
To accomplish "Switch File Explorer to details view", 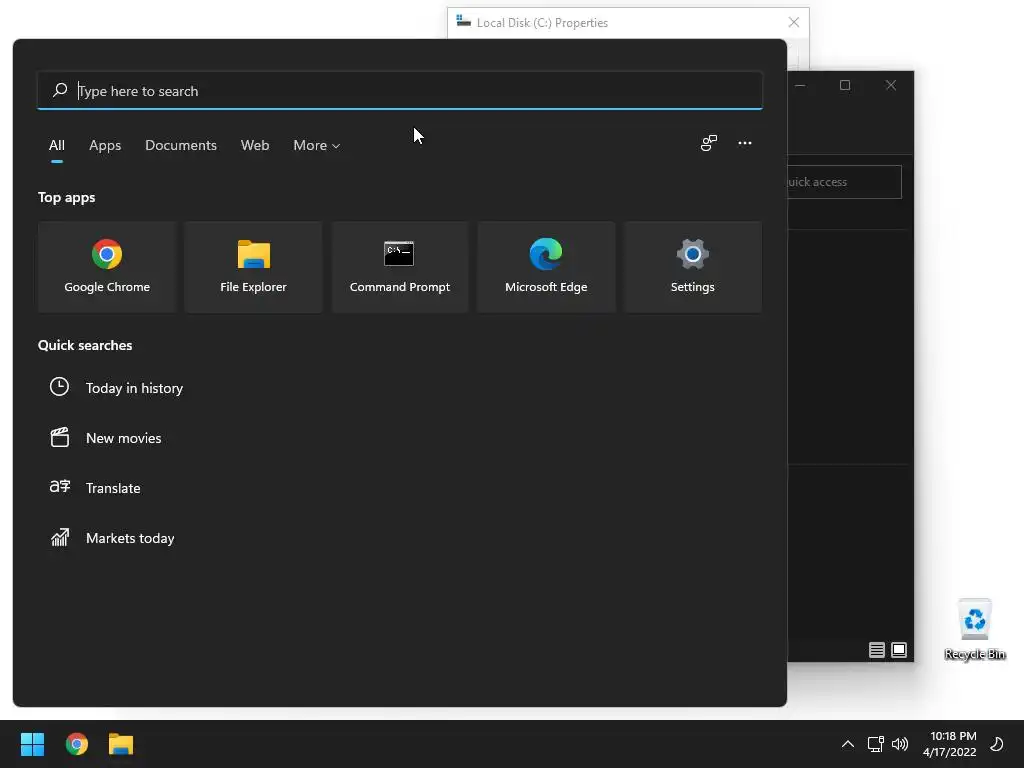I will click(x=876, y=650).
